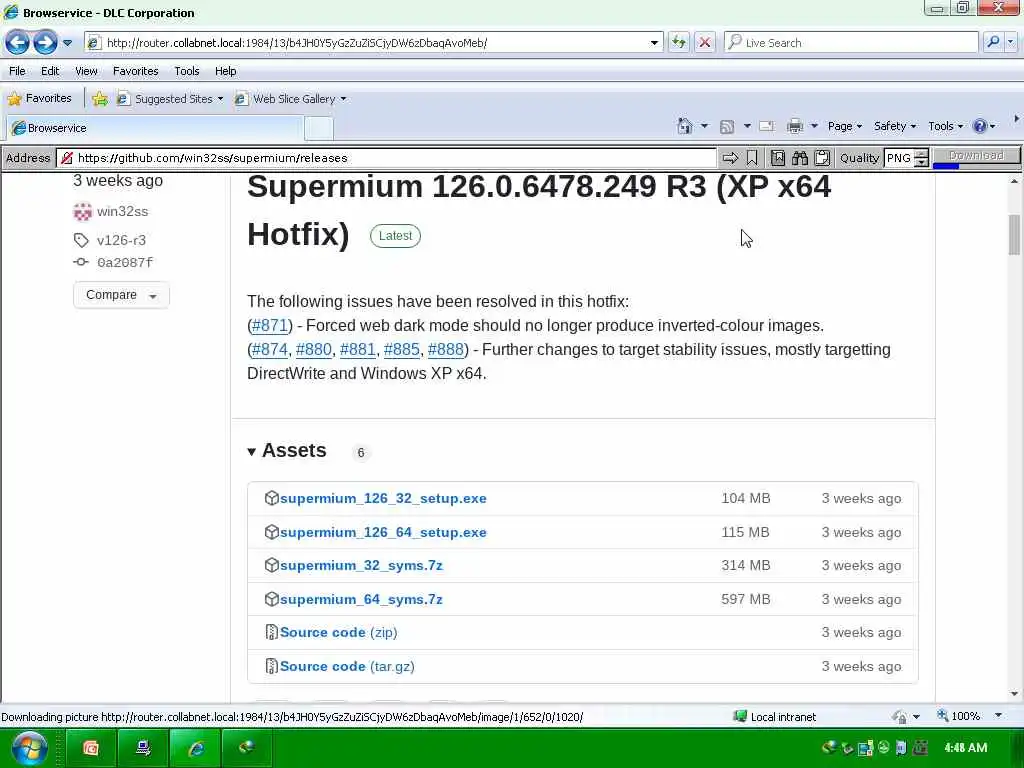Download supermium_126_64_setup.exe
This screenshot has height=768, width=1024.
(383, 533)
